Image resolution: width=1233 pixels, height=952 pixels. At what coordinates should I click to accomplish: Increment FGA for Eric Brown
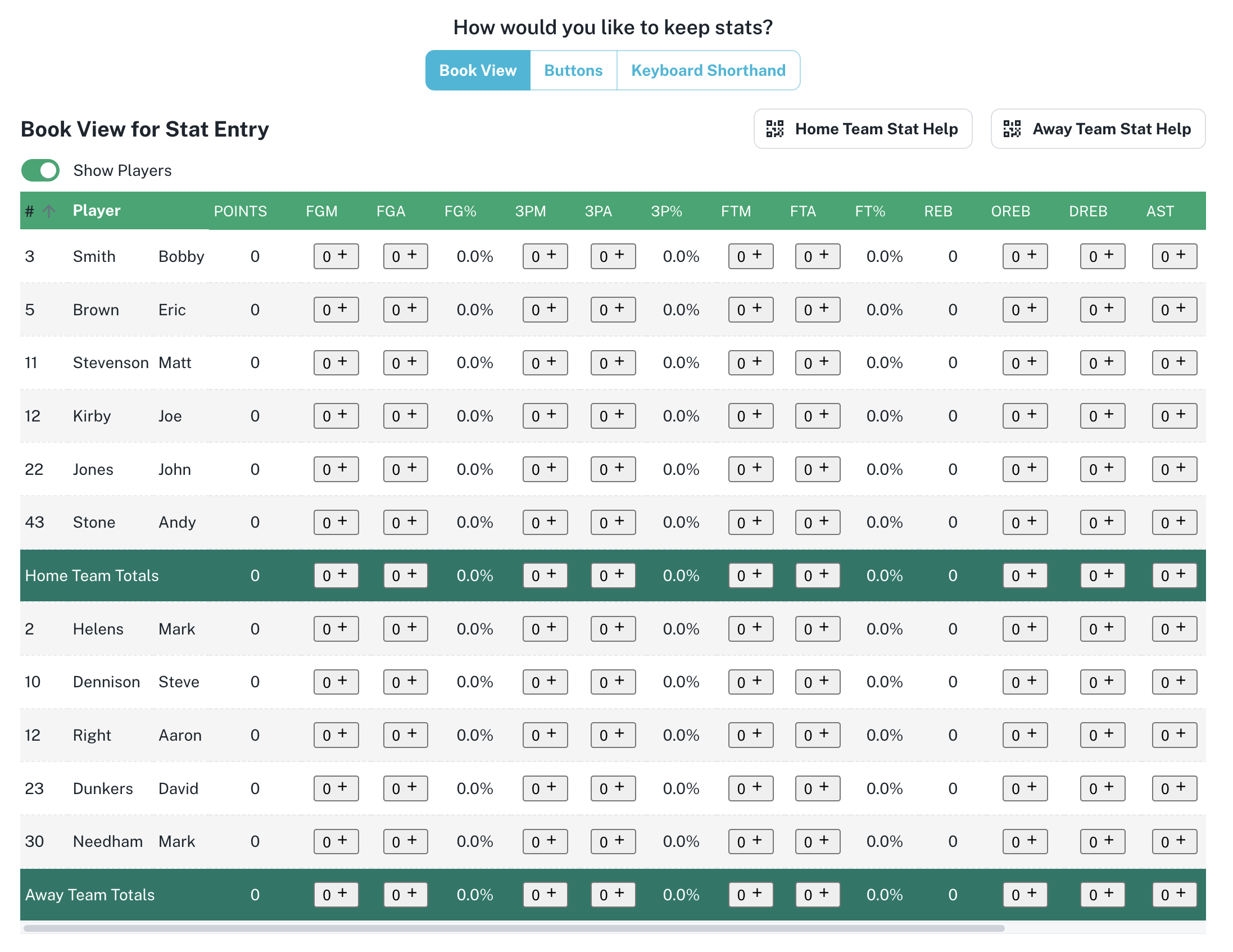[x=405, y=310]
